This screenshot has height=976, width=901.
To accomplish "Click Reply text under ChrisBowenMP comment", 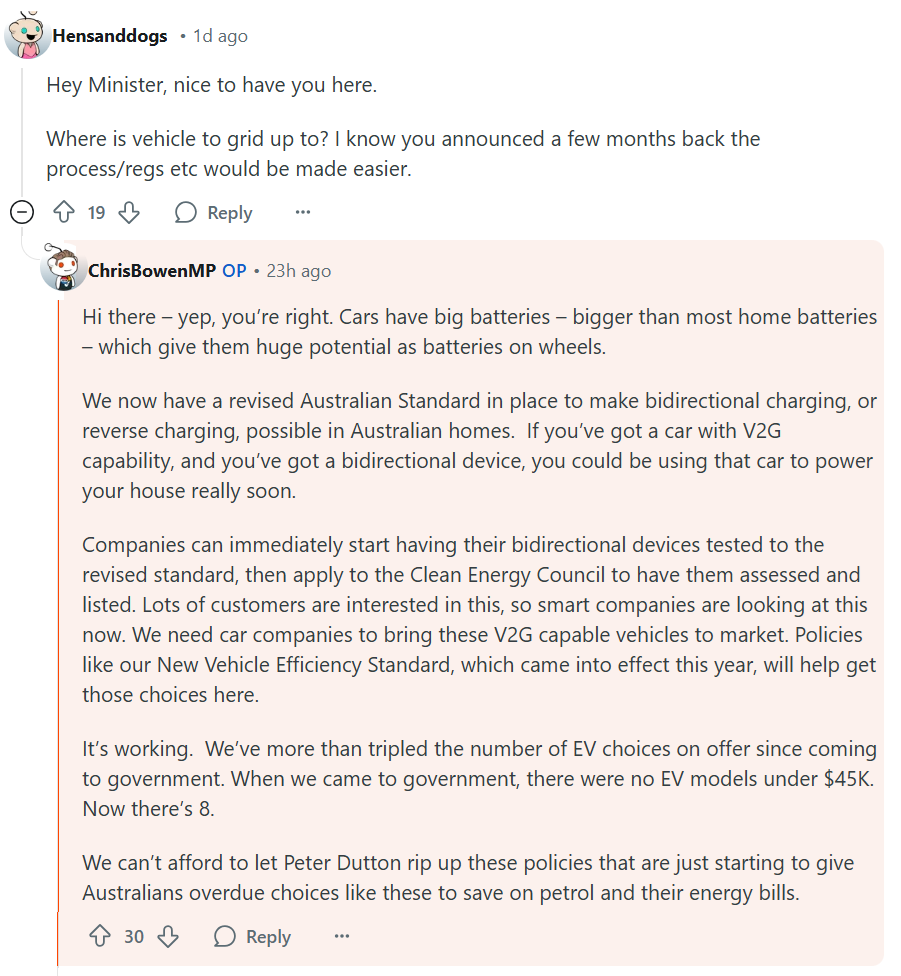I will pyautogui.click(x=268, y=937).
